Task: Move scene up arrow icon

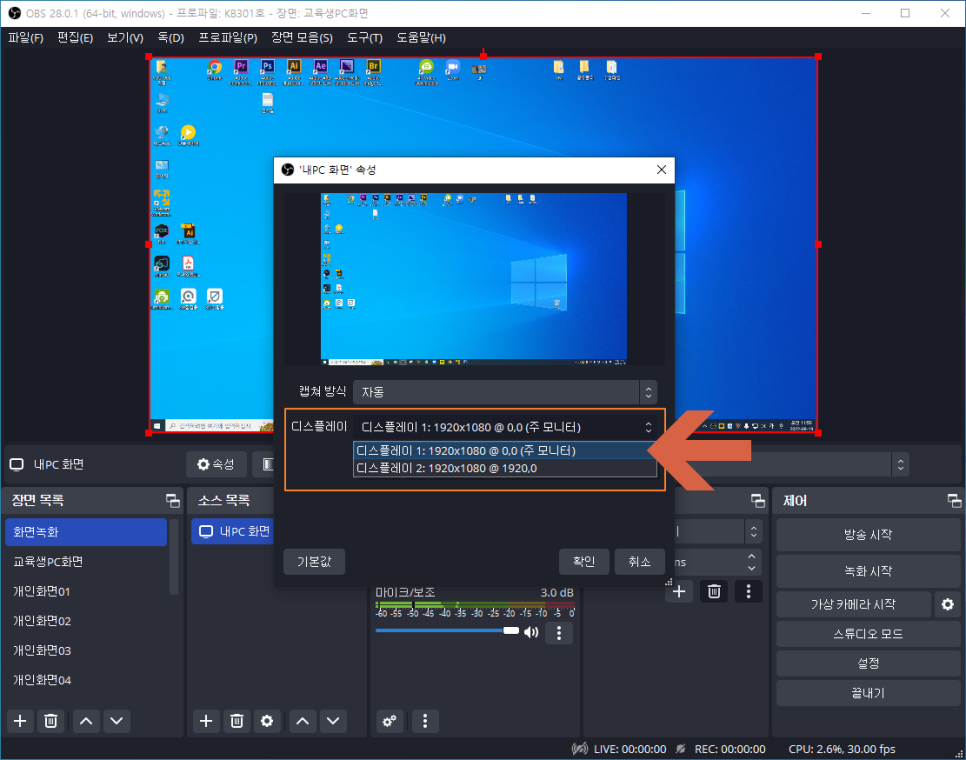Action: [86, 721]
